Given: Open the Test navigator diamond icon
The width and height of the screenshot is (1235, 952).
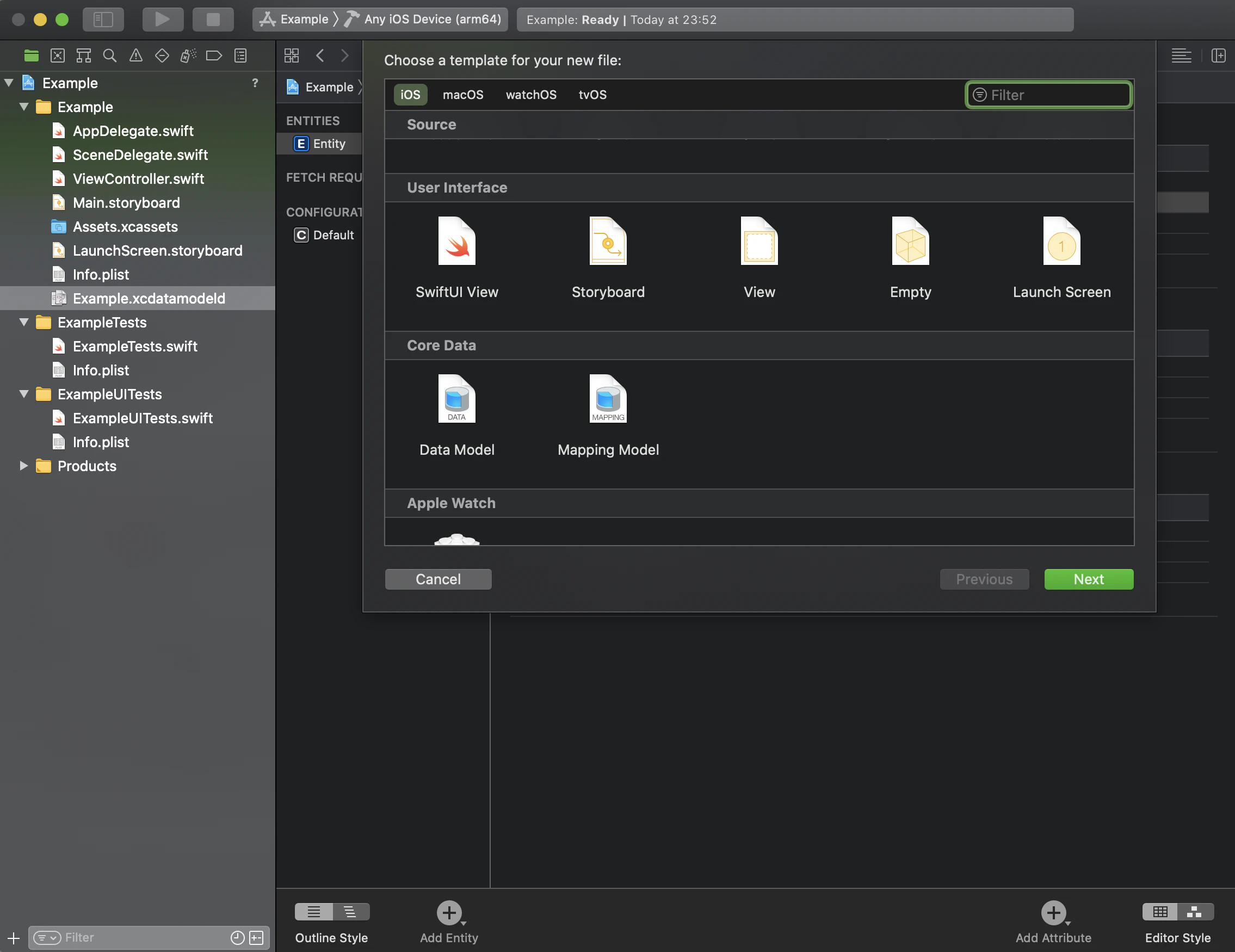Looking at the screenshot, I should (x=162, y=55).
